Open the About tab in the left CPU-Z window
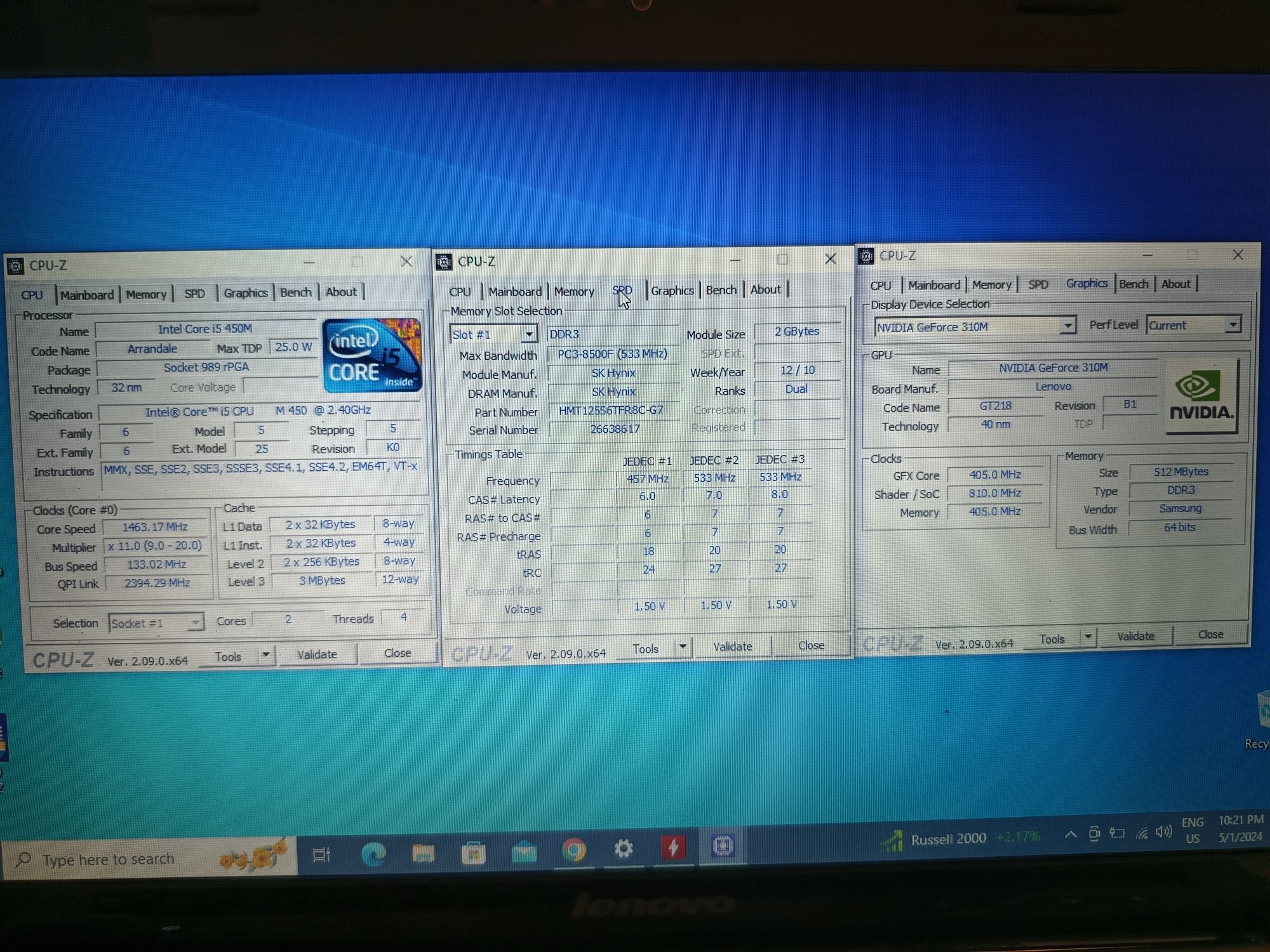The height and width of the screenshot is (952, 1270). [x=341, y=291]
